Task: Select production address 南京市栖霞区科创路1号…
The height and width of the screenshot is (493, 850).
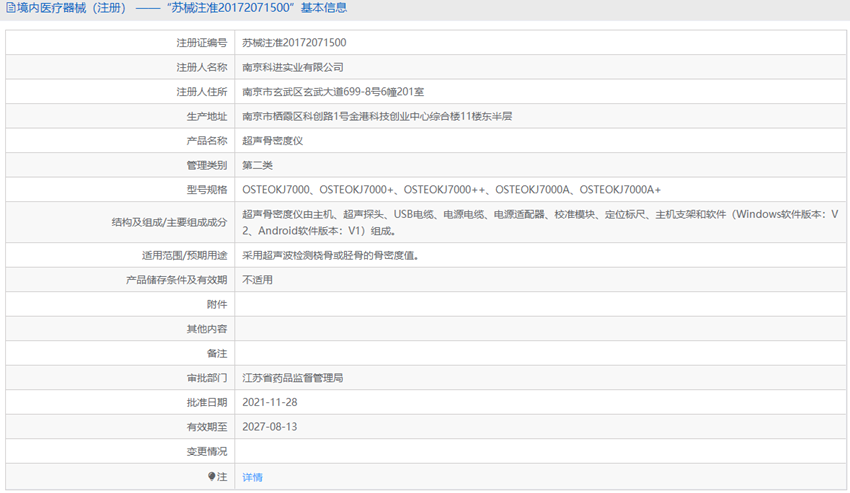Action: click(x=377, y=116)
